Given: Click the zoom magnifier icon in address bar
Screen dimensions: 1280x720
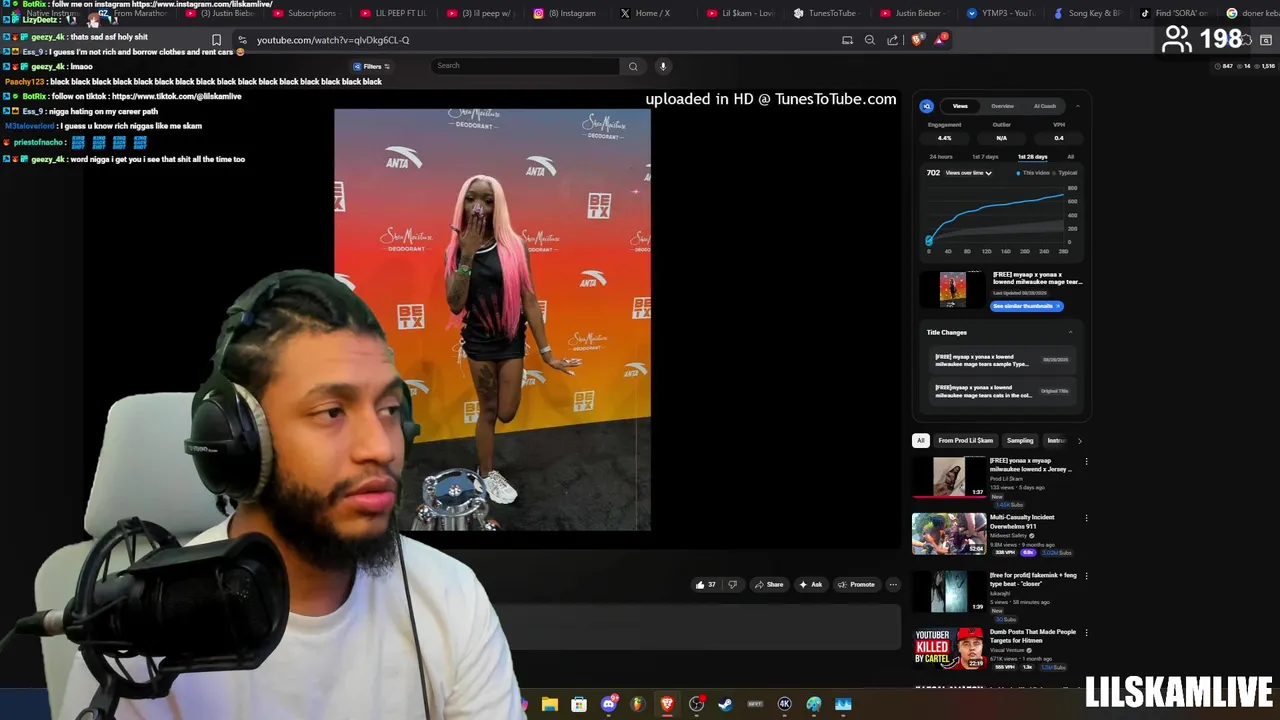Looking at the screenshot, I should [870, 40].
